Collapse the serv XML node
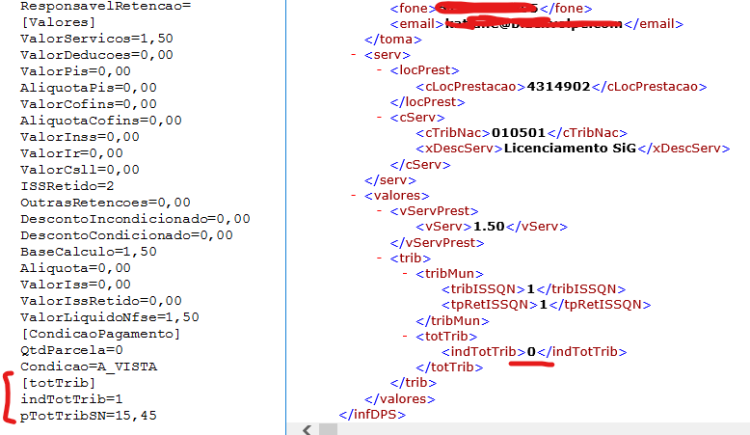Screen dimensions: 750x435 [353, 55]
